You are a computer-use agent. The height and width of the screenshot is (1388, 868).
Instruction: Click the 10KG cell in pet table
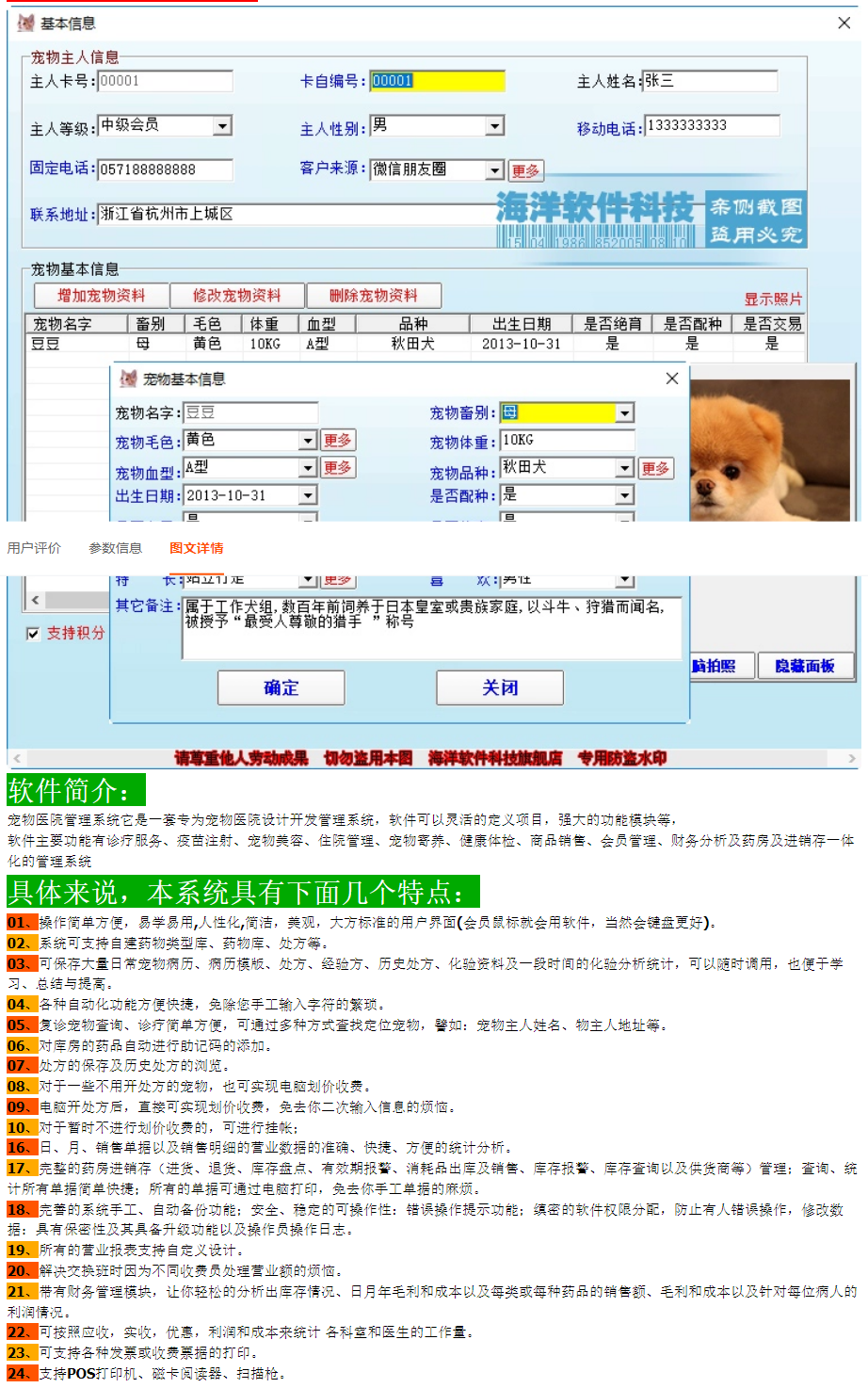click(265, 344)
